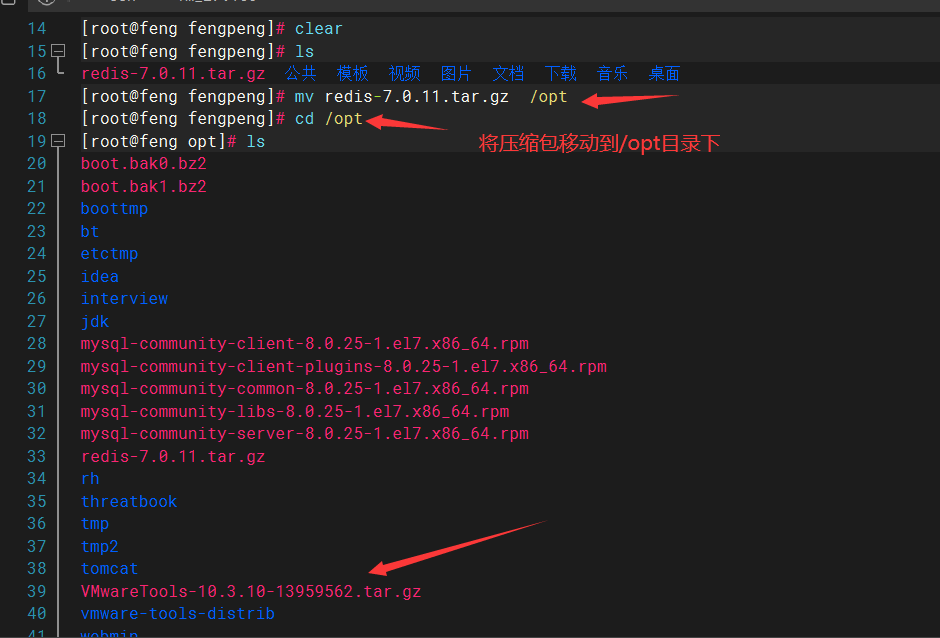The width and height of the screenshot is (940, 638).
Task: Click line number 14 in the gutter
Action: coord(37,29)
